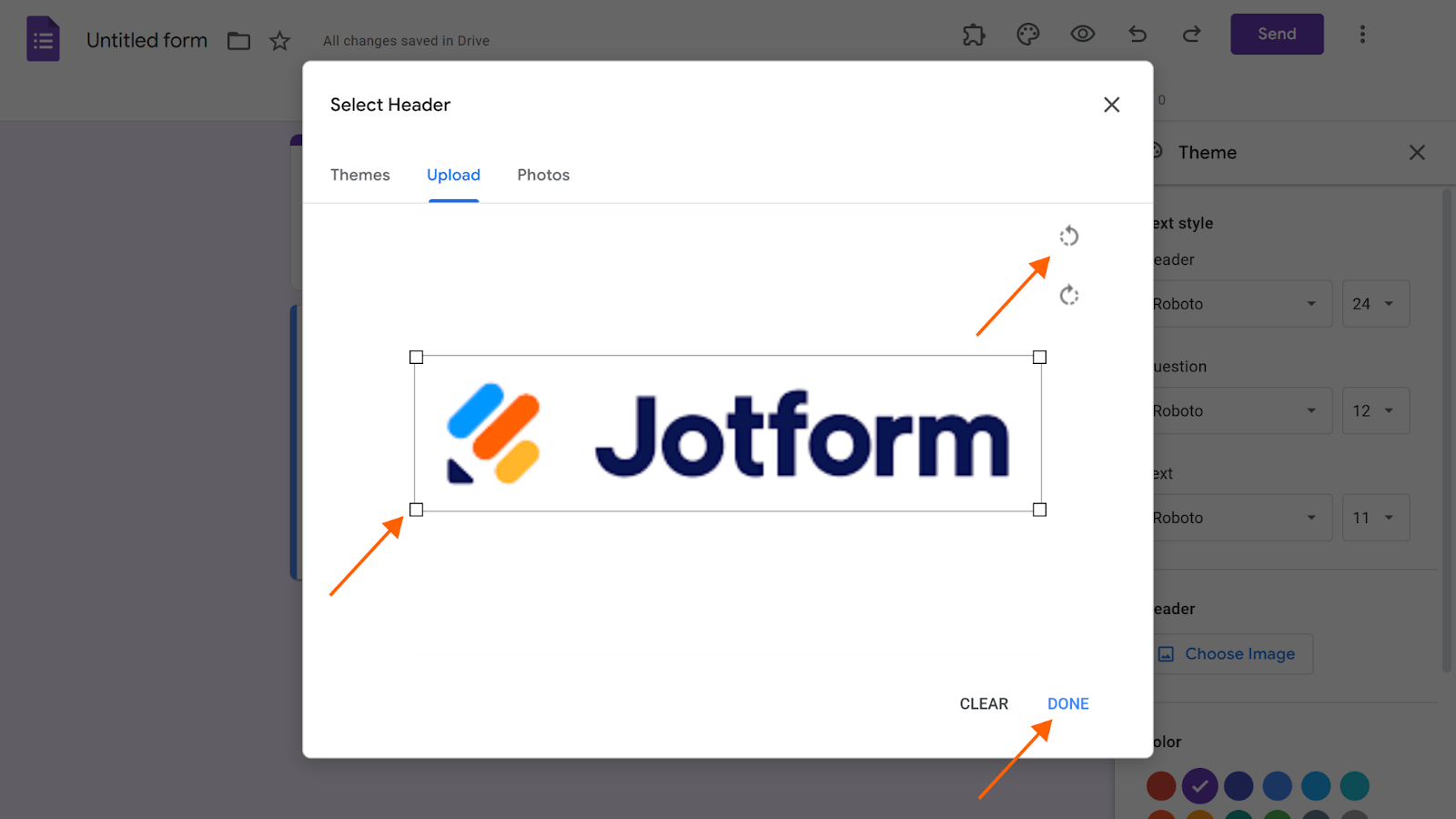
Task: Click CLEAR to remove the uploaded image
Action: click(x=984, y=704)
